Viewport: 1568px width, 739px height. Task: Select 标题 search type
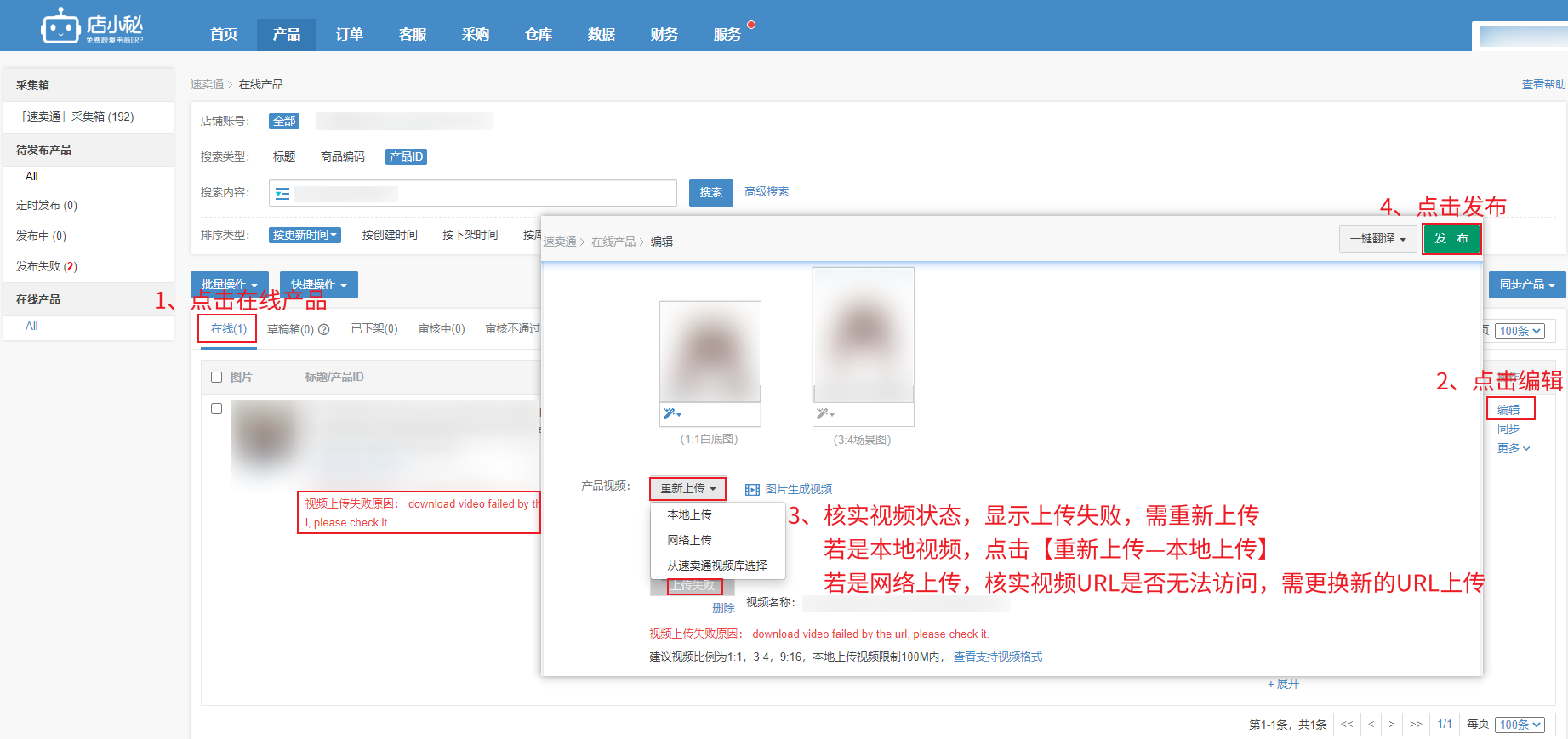point(284,157)
